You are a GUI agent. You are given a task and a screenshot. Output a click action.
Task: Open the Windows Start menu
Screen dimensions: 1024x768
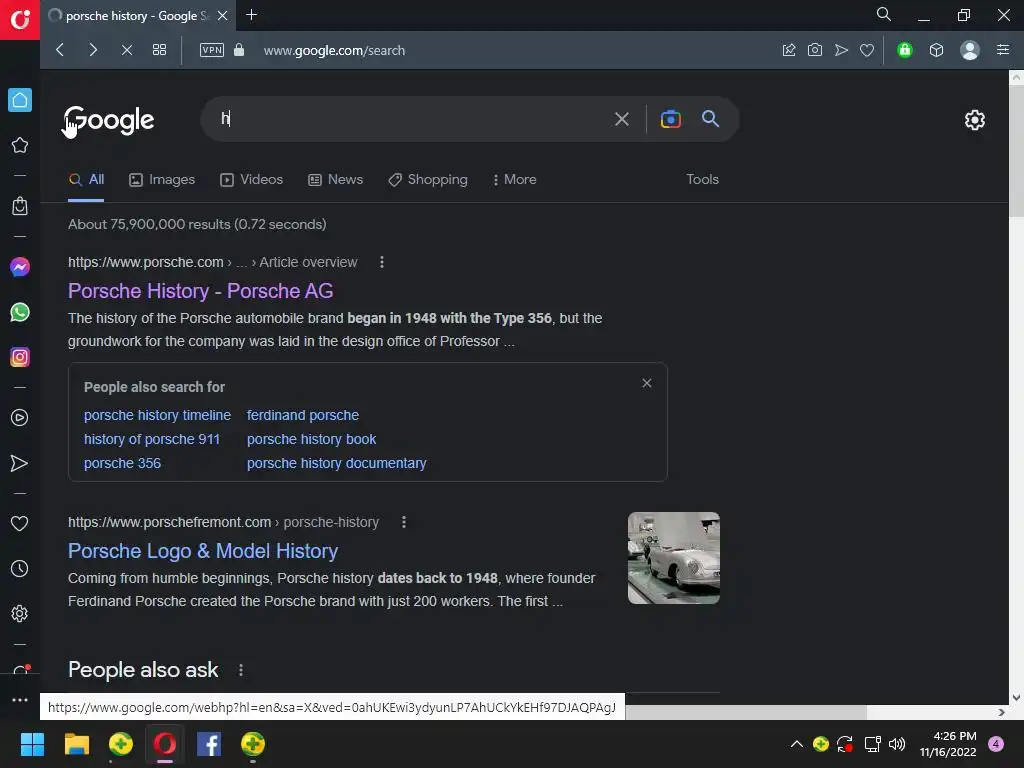pos(32,744)
